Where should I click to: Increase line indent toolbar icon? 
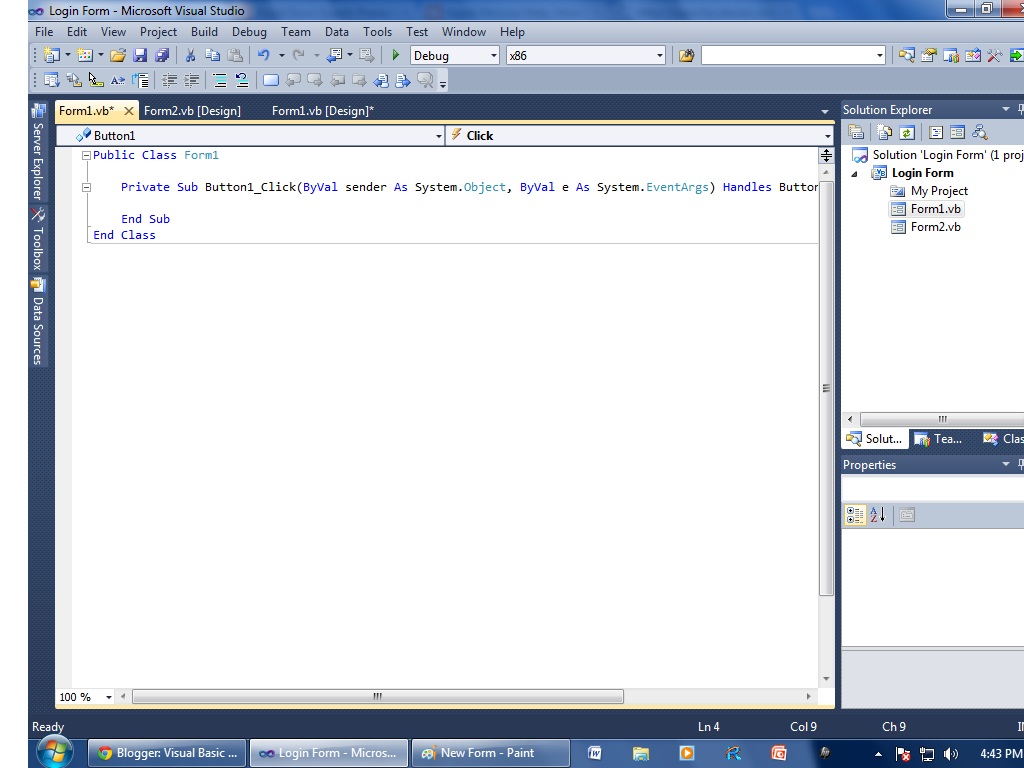pyautogui.click(x=191, y=80)
